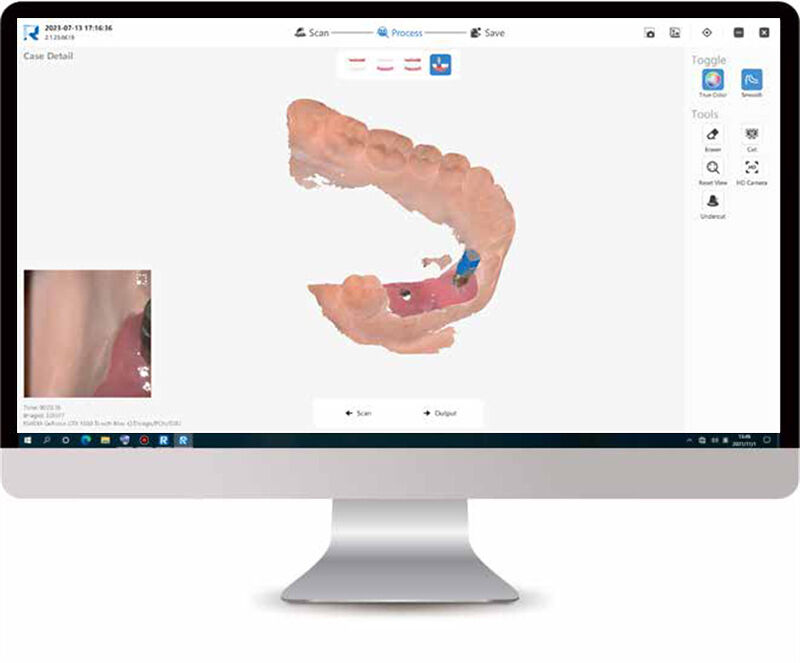Screen dimensions: 800x663
Task: Select the Cut tool
Action: coord(751,134)
